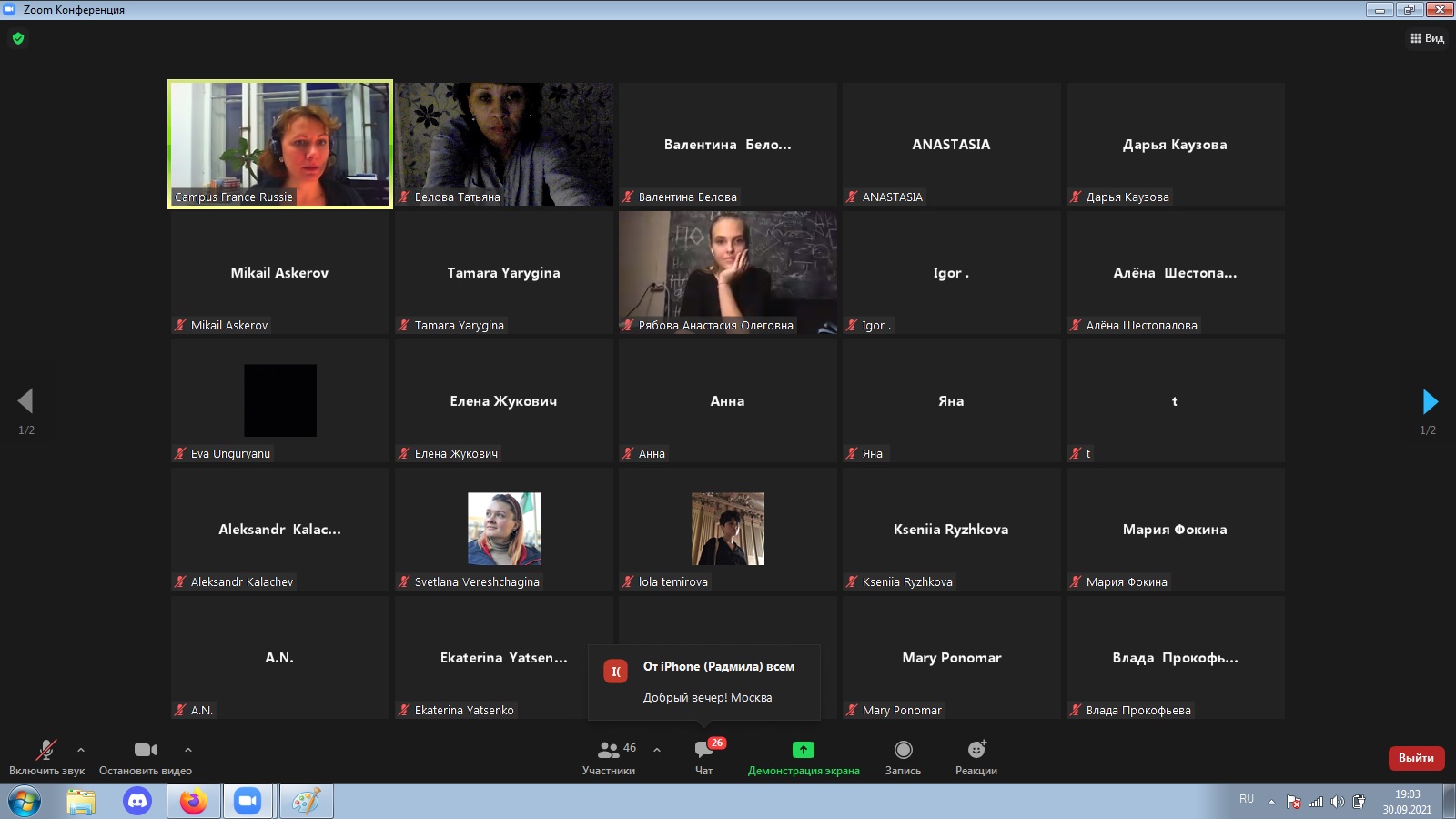Go to previous page of participants
The image size is (1456, 819).
click(25, 401)
